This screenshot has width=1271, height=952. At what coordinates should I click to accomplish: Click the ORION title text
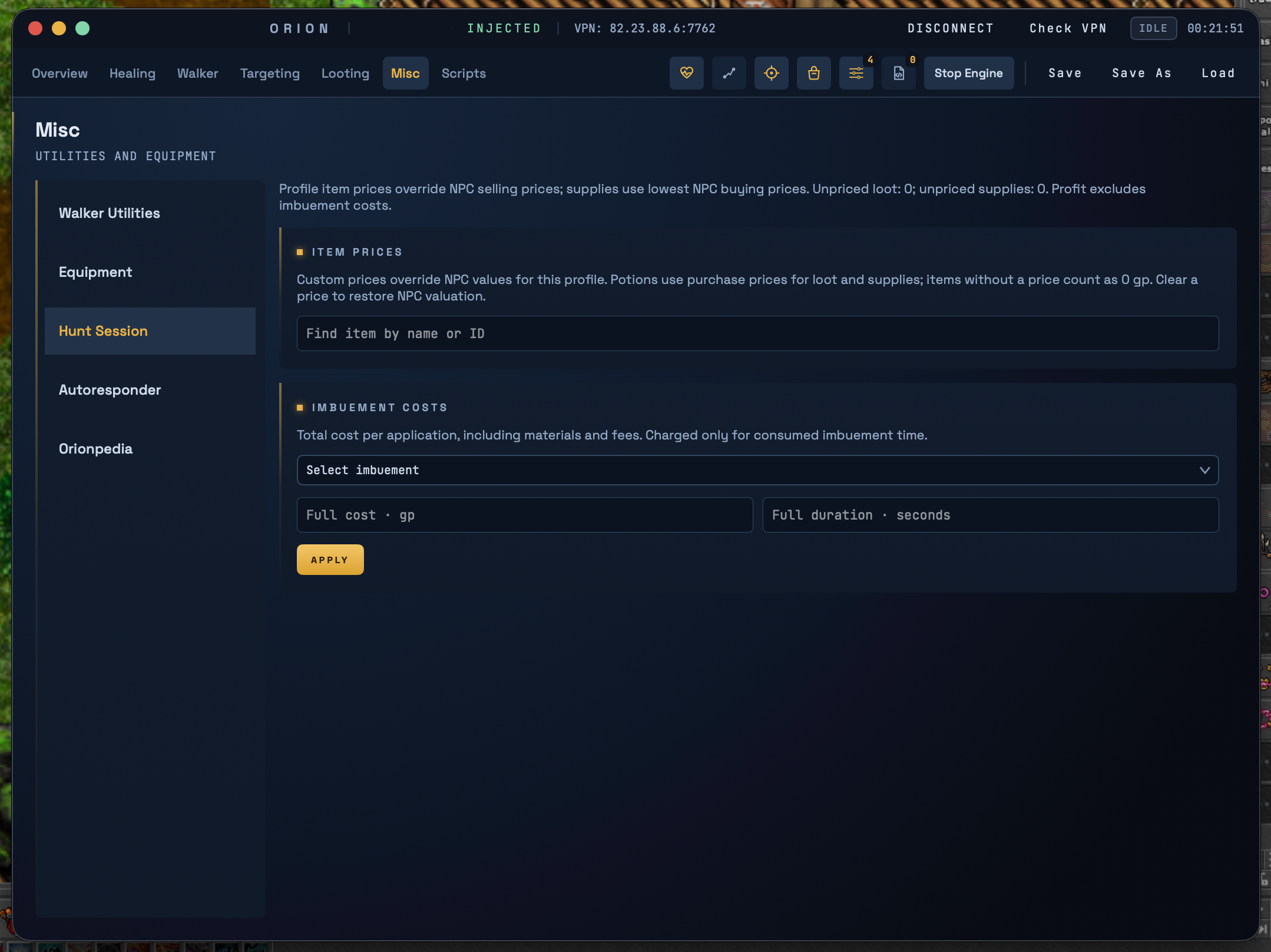pos(299,28)
